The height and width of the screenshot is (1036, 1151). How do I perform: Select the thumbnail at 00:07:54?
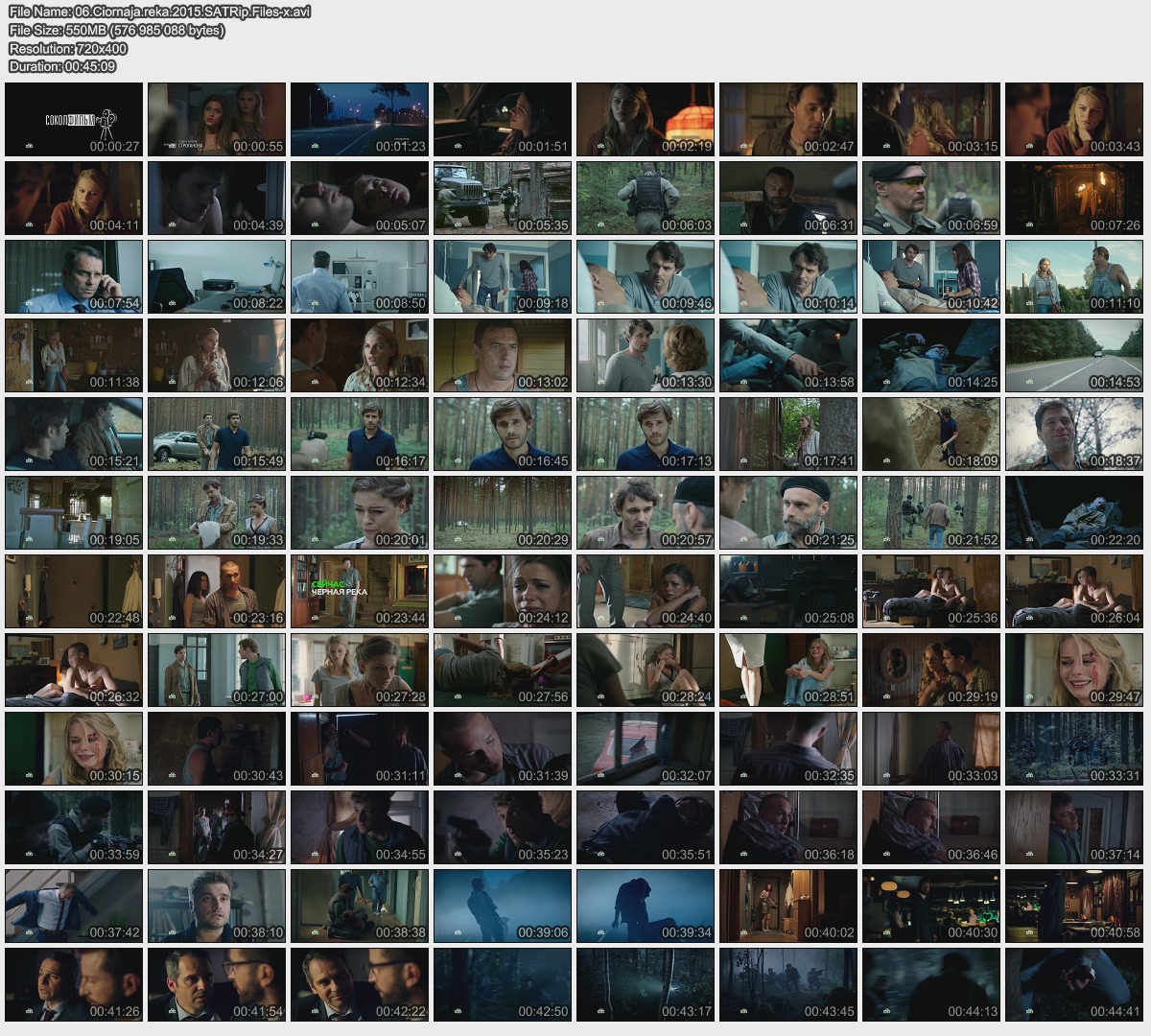point(74,276)
